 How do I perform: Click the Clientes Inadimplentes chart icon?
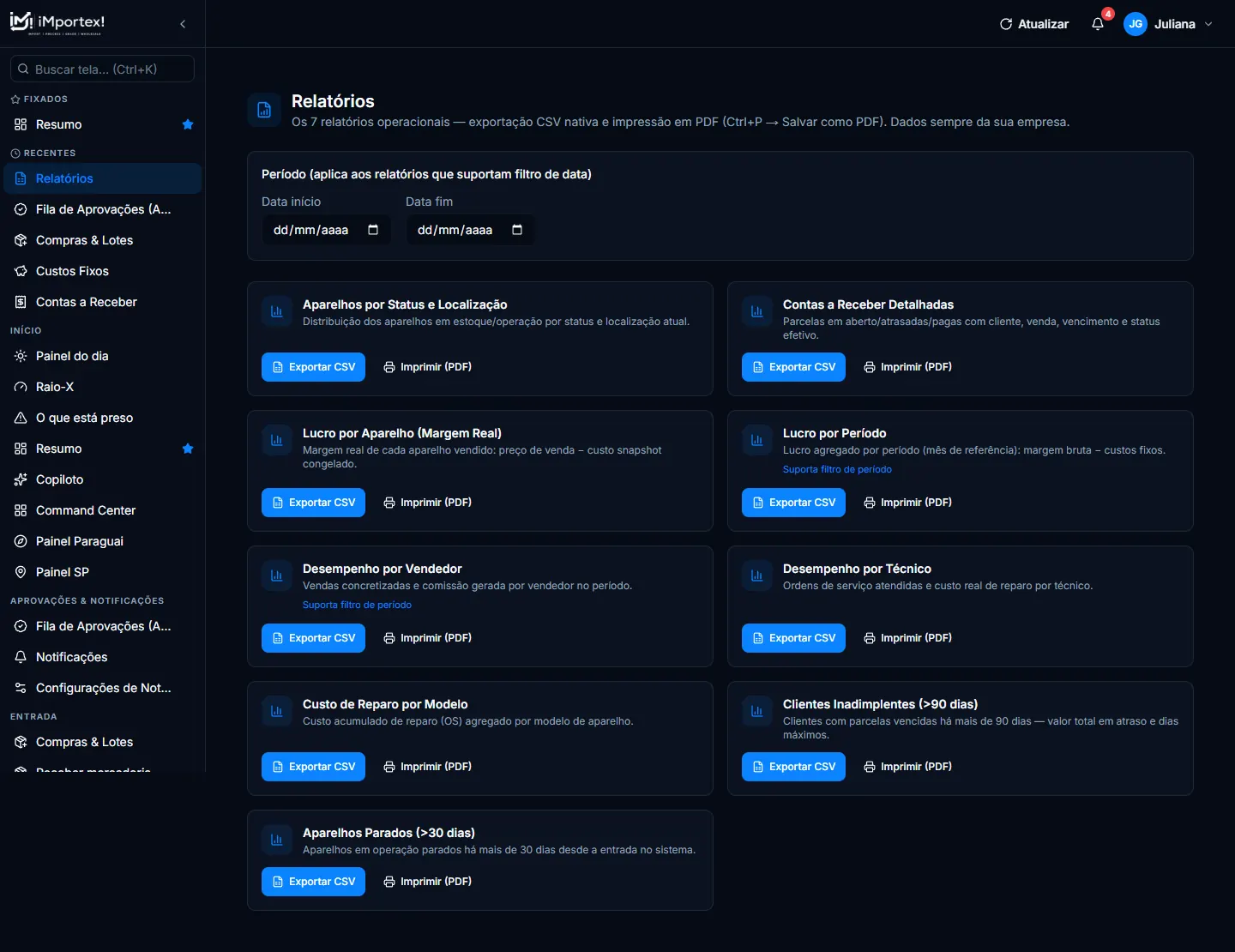(757, 711)
